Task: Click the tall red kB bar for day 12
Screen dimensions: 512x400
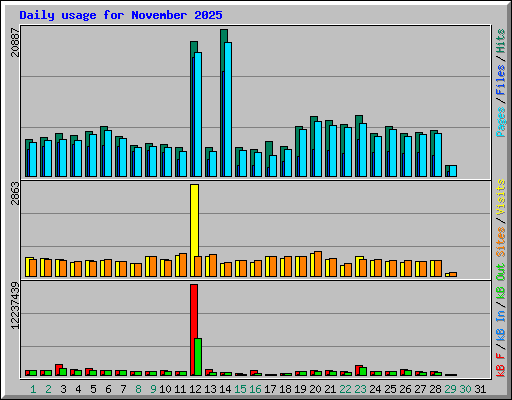Action: click(x=194, y=329)
